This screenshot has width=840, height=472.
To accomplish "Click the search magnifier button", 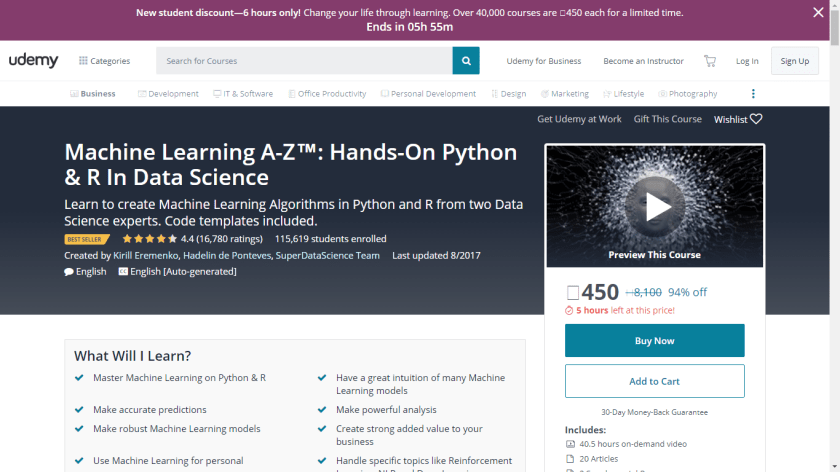I will coord(465,61).
